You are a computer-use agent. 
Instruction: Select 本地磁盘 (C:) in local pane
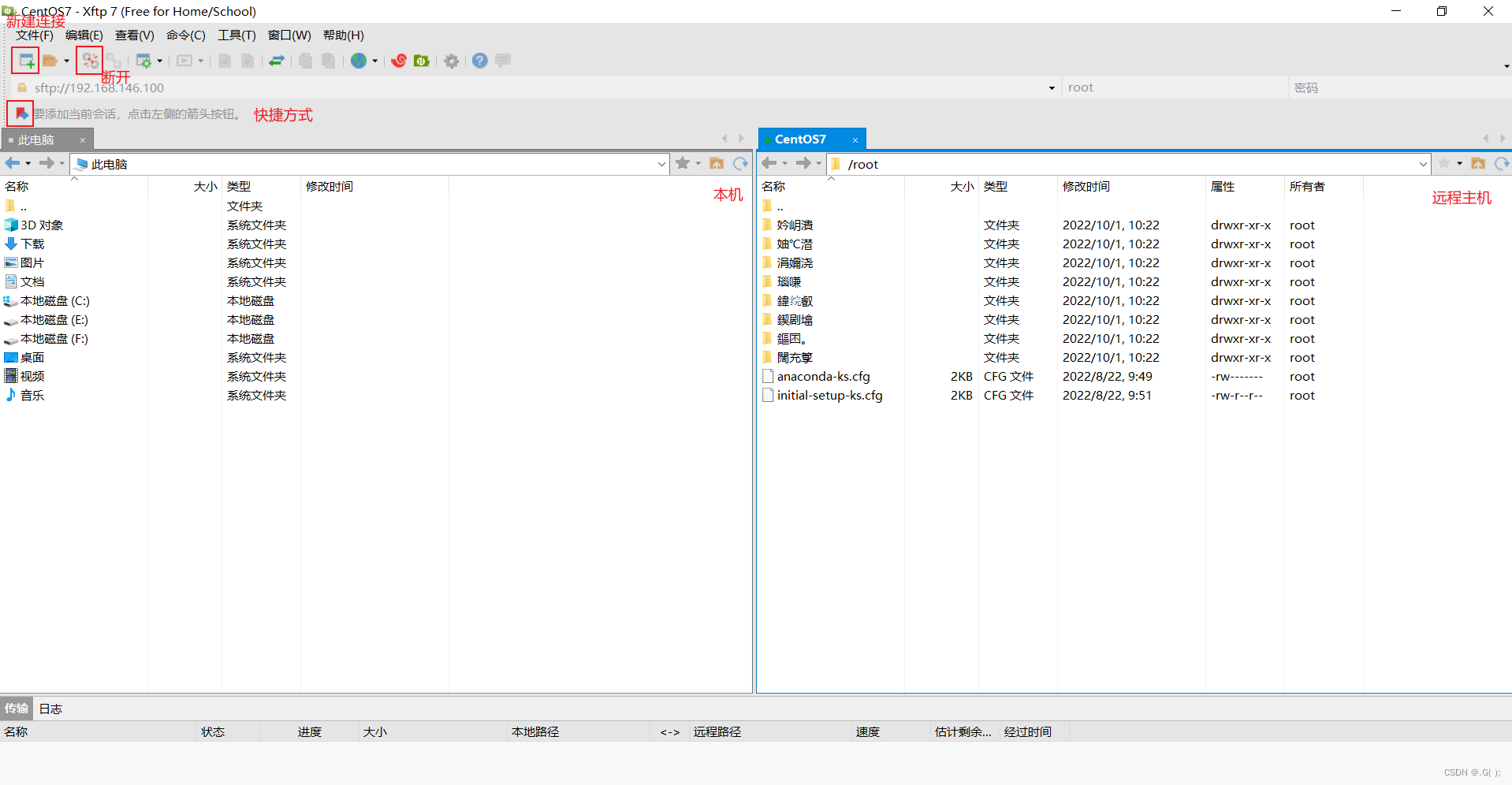click(54, 301)
